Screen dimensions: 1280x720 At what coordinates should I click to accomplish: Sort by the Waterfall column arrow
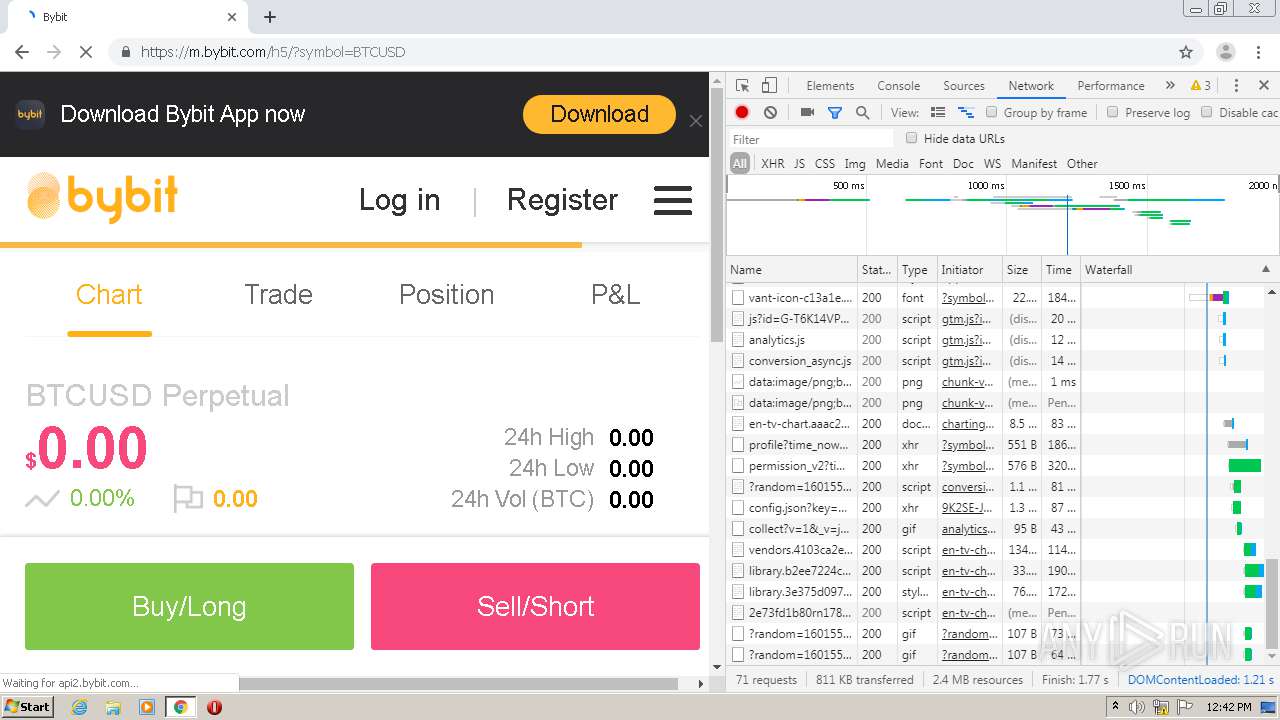tap(1266, 270)
